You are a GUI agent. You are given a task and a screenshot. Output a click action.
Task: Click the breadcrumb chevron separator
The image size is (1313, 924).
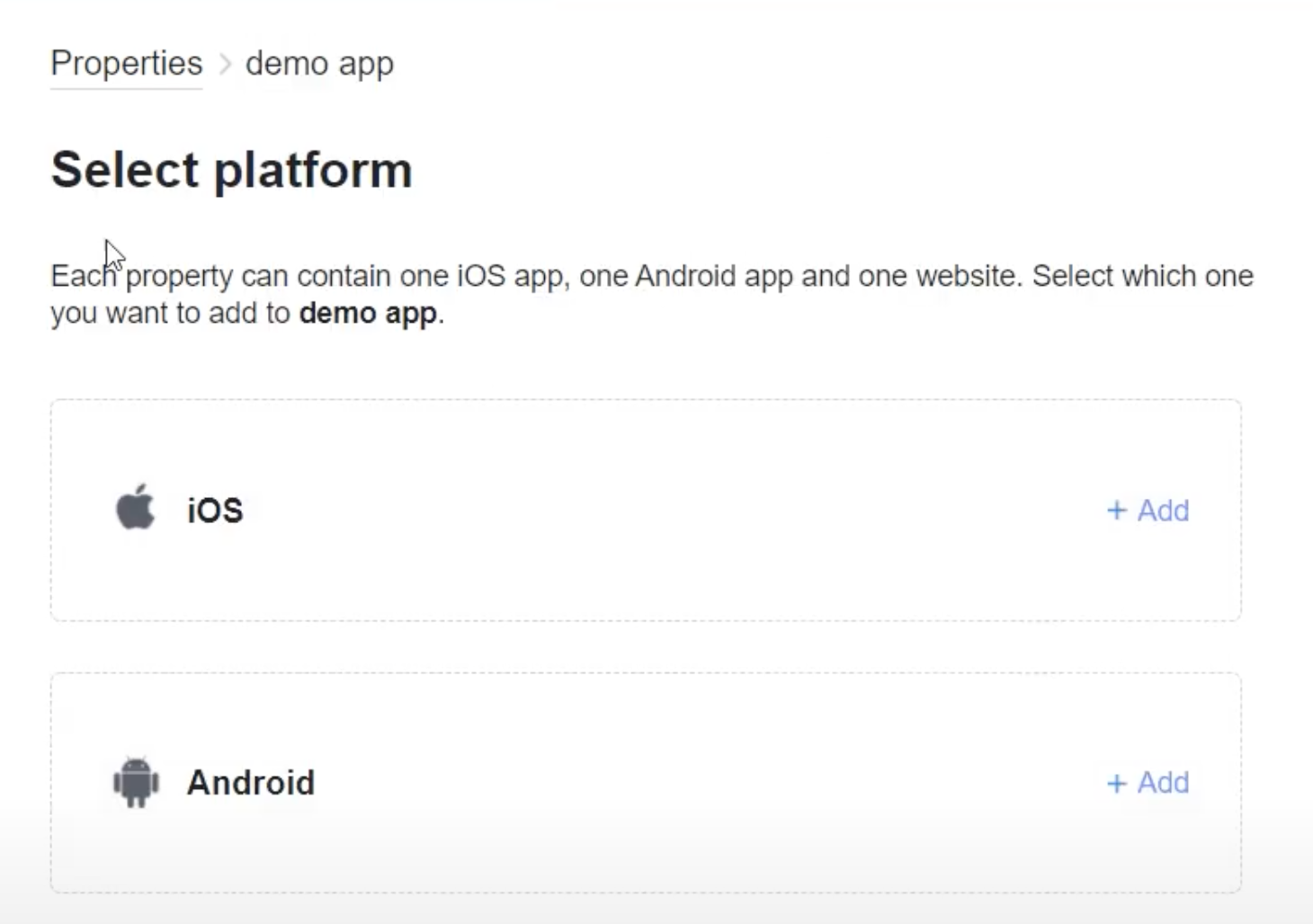tap(226, 65)
